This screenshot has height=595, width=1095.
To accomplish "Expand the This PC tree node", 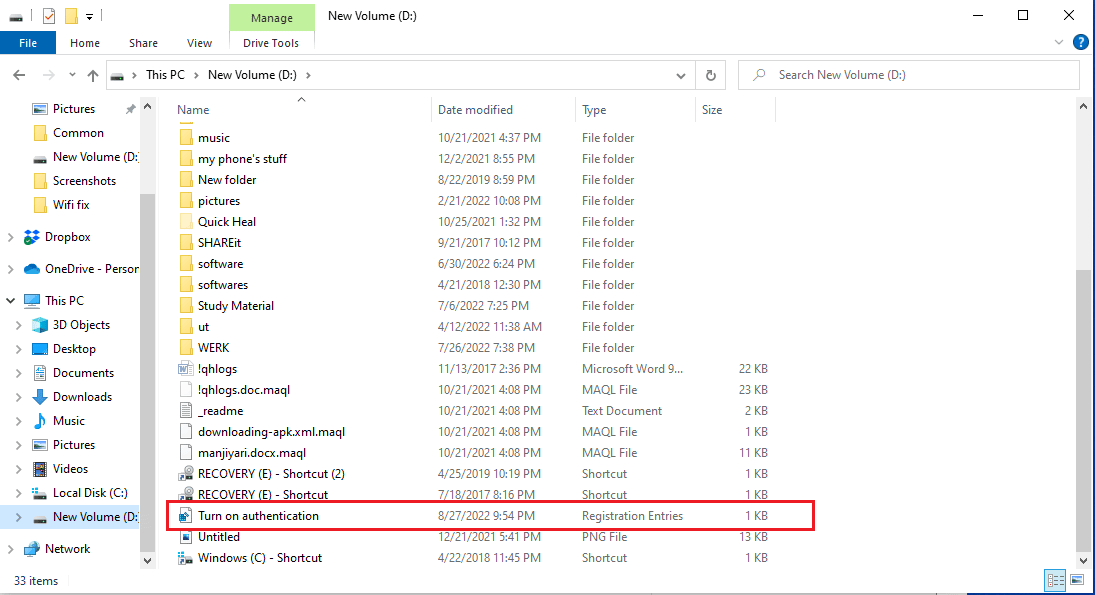I will [11, 300].
